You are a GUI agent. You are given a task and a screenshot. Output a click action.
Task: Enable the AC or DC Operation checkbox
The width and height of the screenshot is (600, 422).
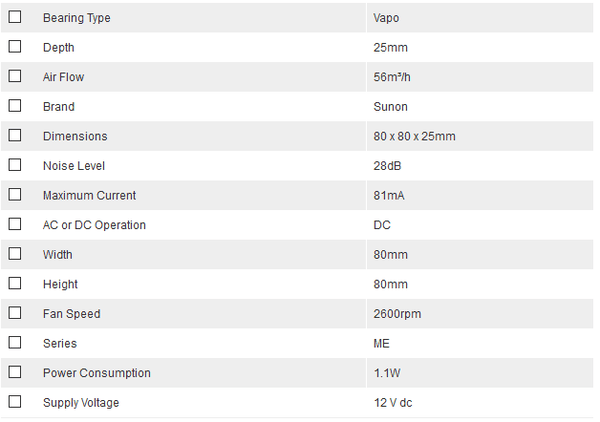pyautogui.click(x=15, y=224)
